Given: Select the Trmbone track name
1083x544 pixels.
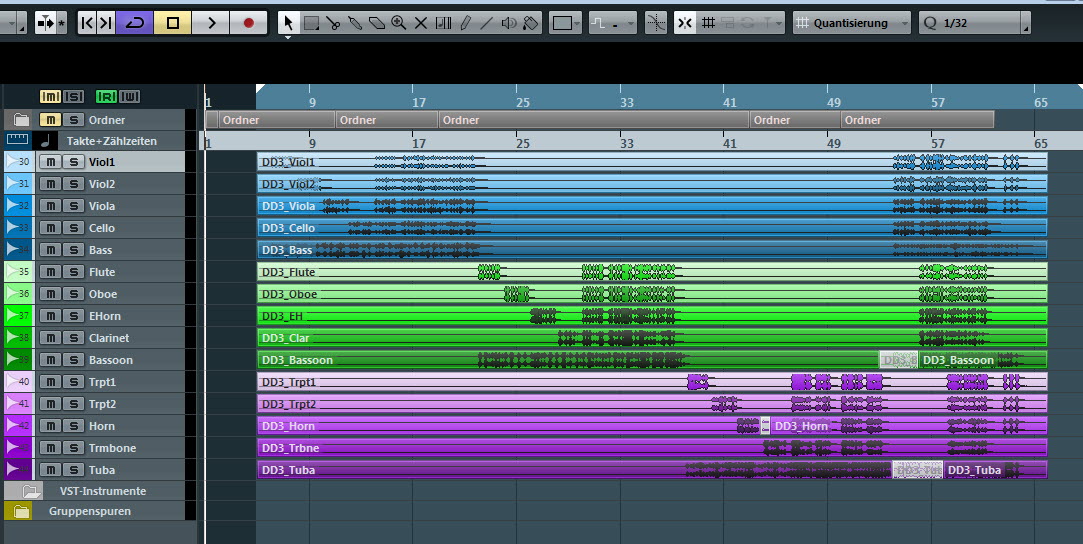Looking at the screenshot, I should pos(112,448).
